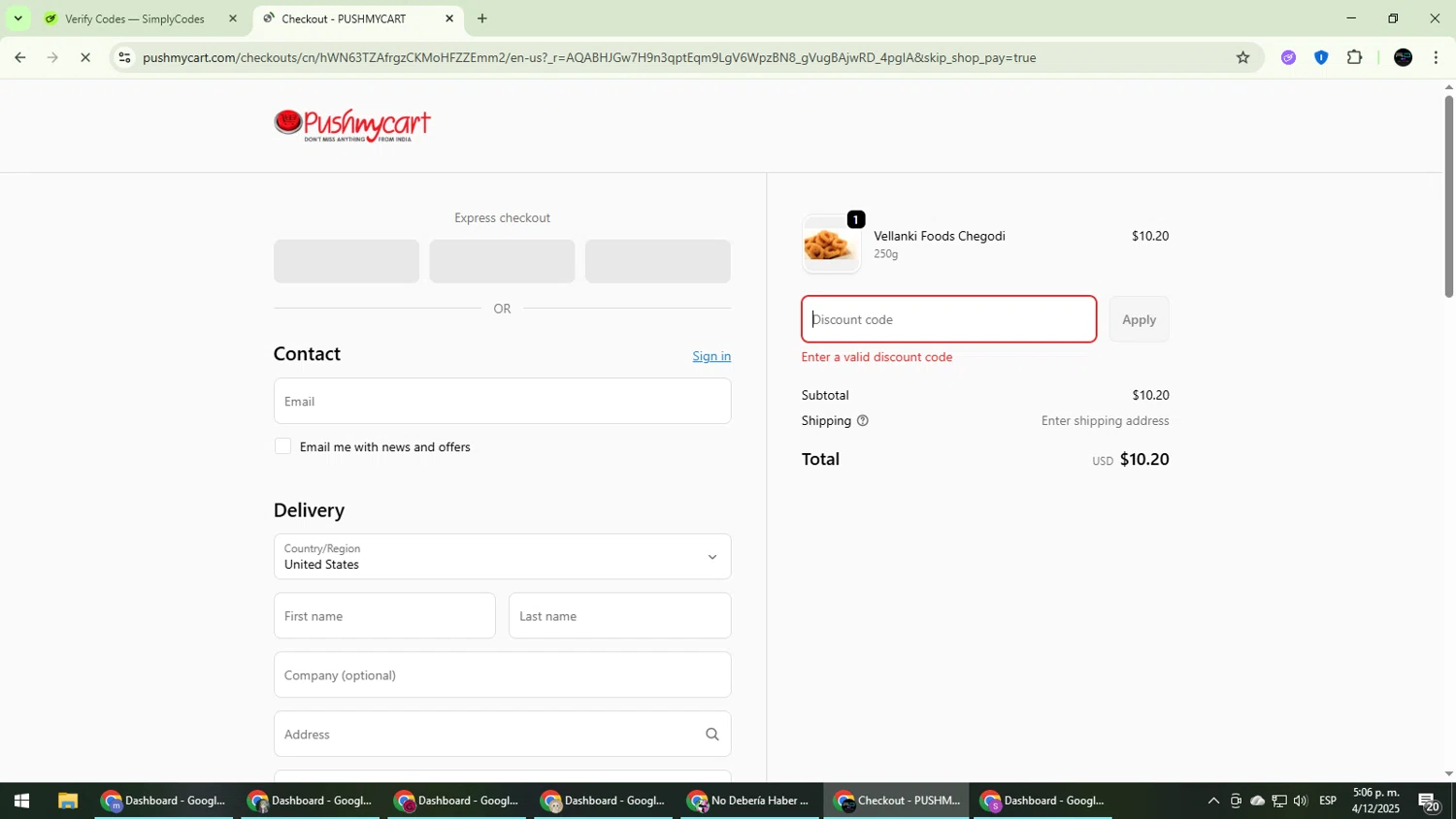Viewport: 1456px width, 819px height.
Task: Open a new tab with plus icon
Action: coord(482,18)
